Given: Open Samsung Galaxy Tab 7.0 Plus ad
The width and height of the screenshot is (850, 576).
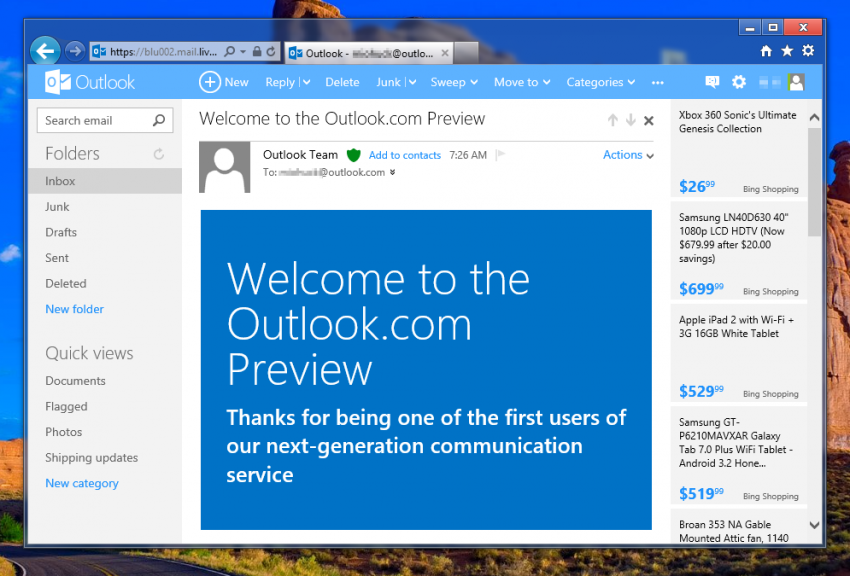Looking at the screenshot, I should [738, 456].
